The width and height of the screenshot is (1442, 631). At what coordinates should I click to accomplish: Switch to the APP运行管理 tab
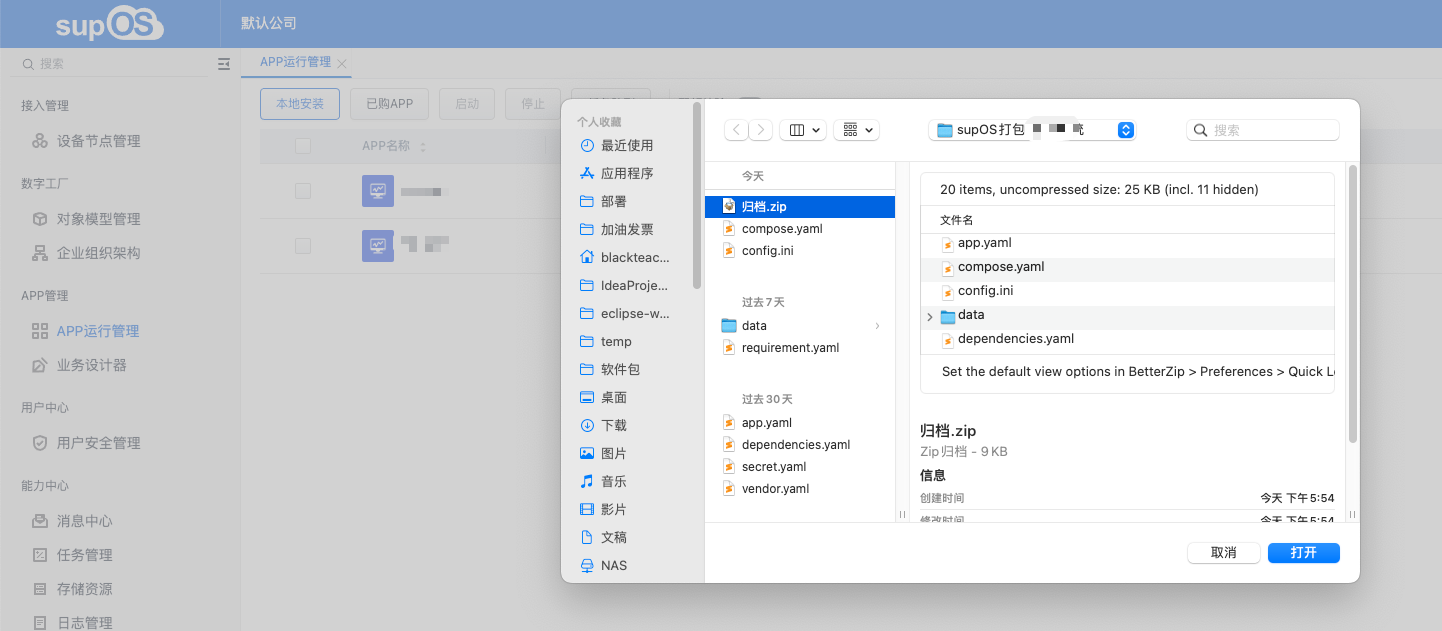(x=295, y=62)
